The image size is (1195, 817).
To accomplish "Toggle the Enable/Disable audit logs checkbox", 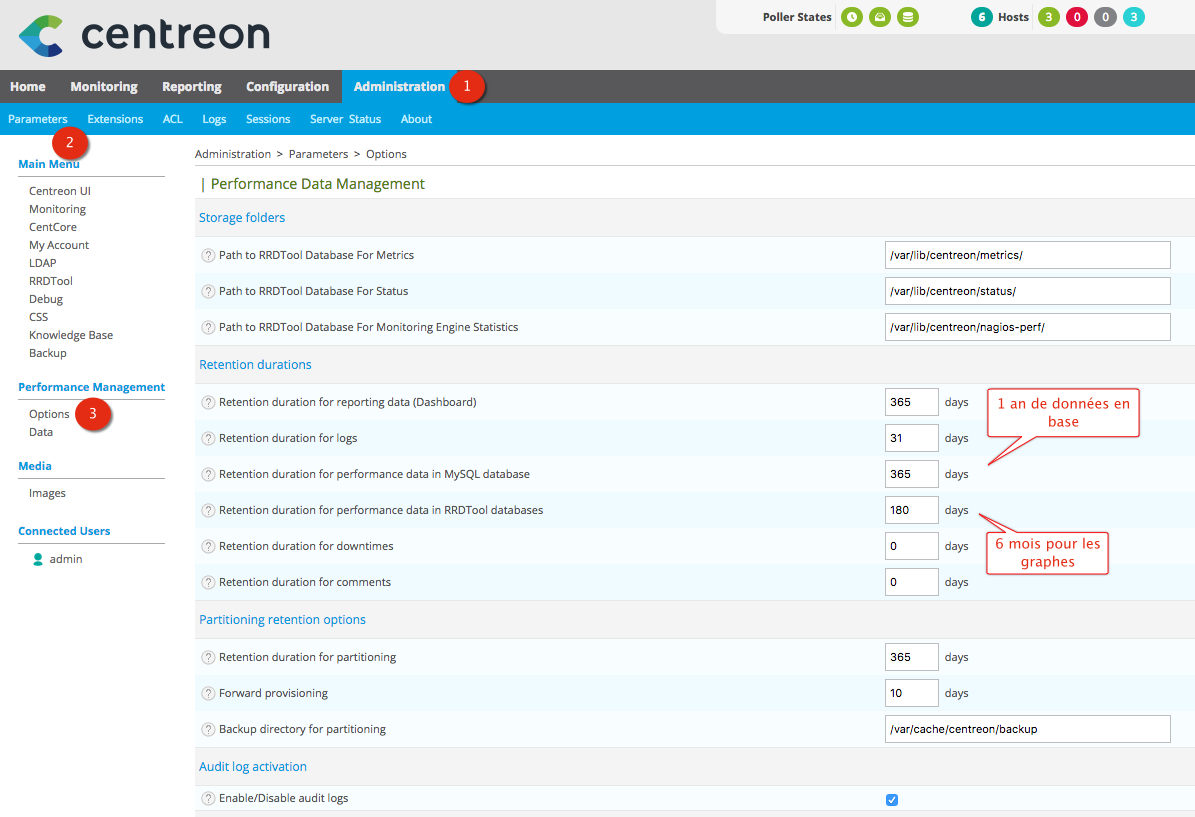I will [892, 799].
